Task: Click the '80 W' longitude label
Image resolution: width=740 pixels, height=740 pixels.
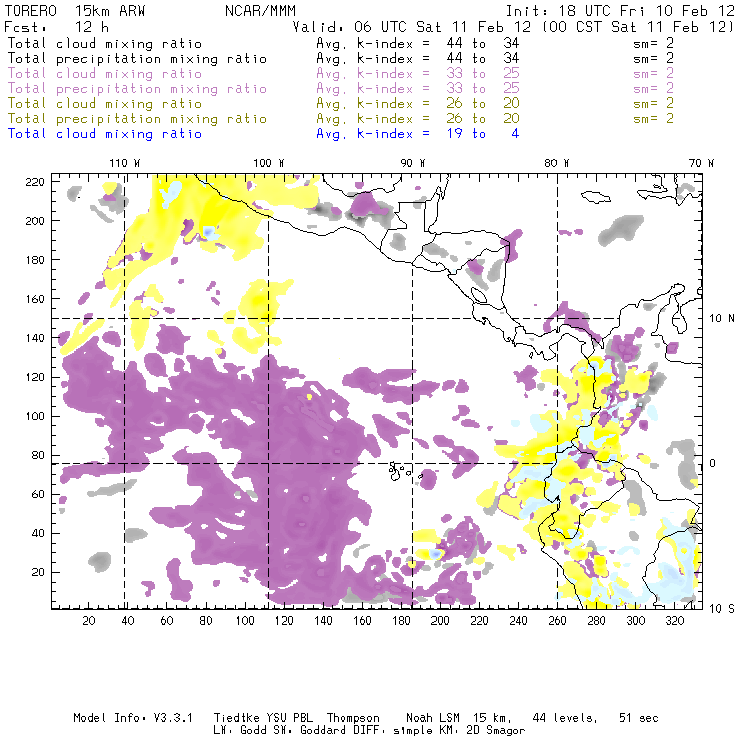Action: 556,163
